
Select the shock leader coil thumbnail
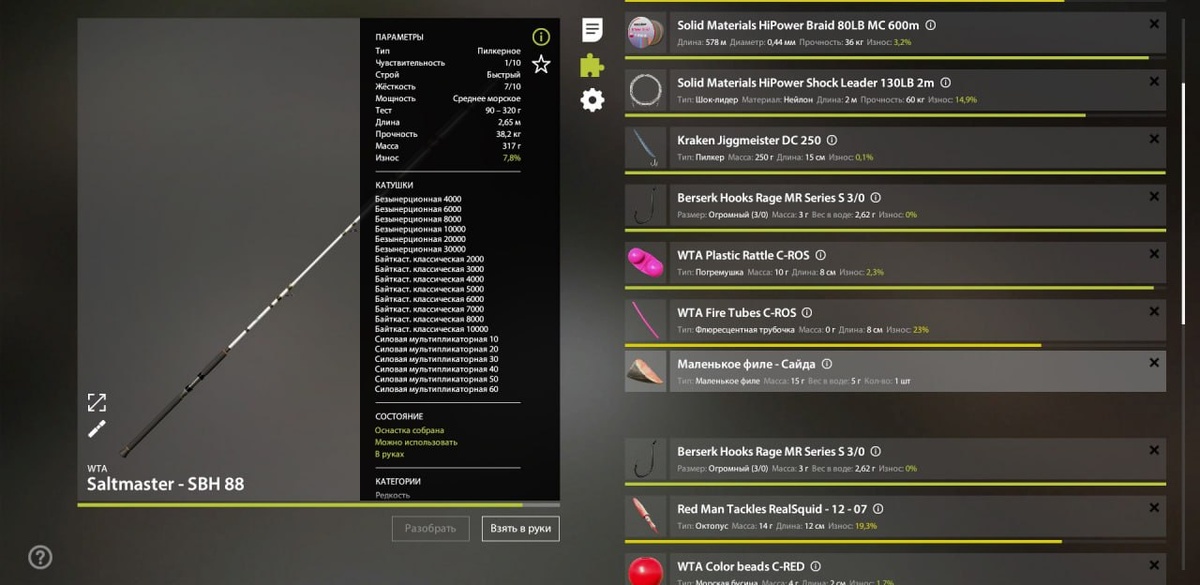point(646,91)
